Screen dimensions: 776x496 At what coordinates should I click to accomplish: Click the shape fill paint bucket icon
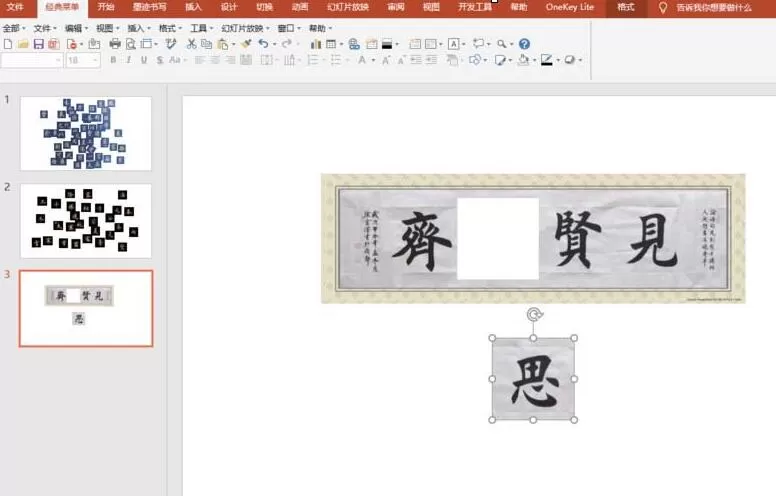(523, 60)
